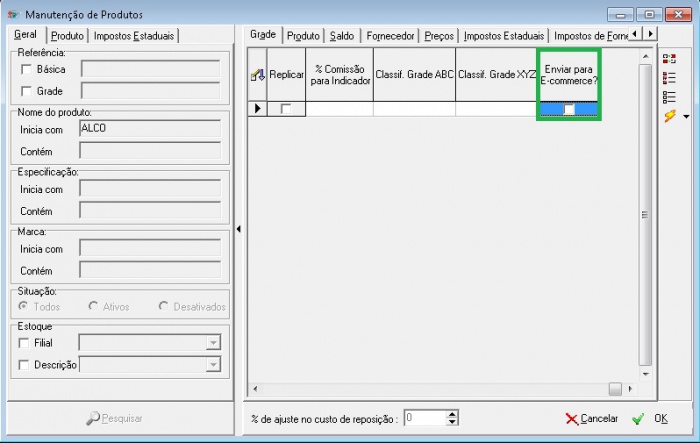Click the Nome do produto Inicia com field
This screenshot has height=443, width=700.
point(149,129)
